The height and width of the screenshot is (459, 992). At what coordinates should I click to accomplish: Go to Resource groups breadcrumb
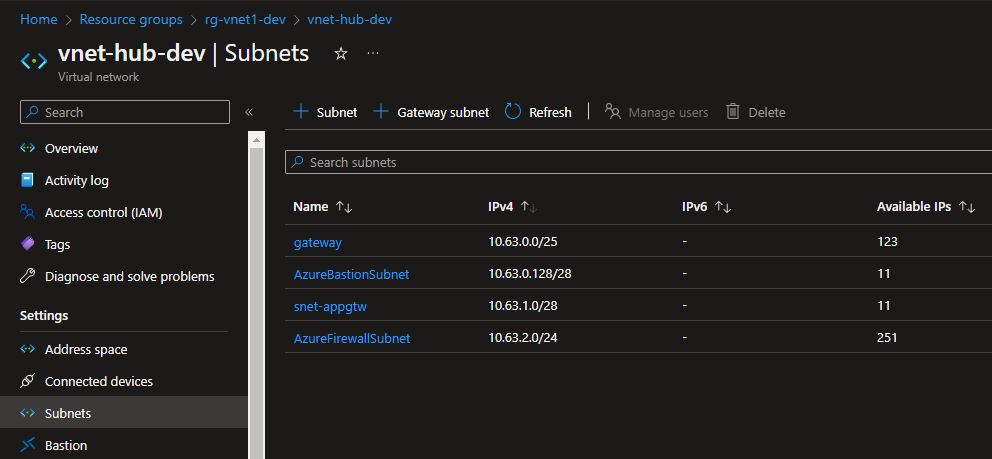pos(131,20)
